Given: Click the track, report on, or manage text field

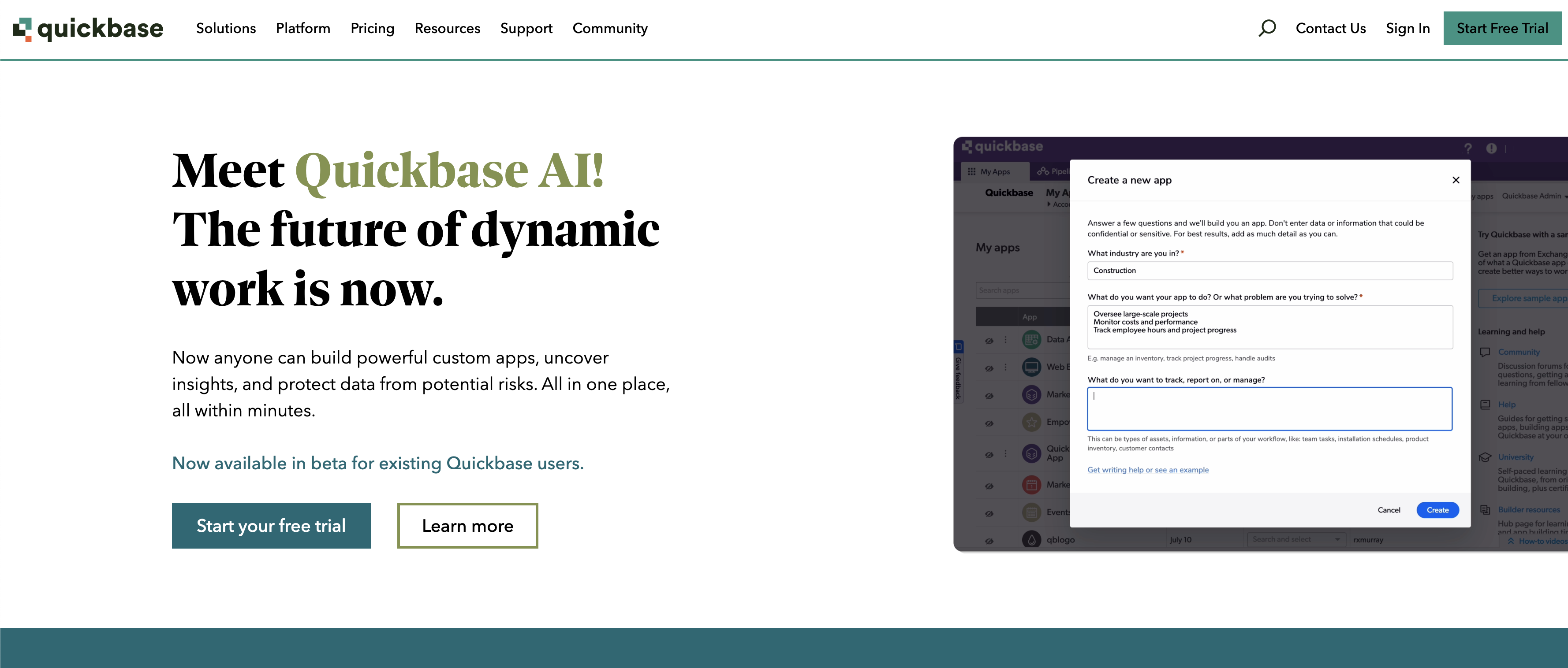Looking at the screenshot, I should [x=1269, y=409].
